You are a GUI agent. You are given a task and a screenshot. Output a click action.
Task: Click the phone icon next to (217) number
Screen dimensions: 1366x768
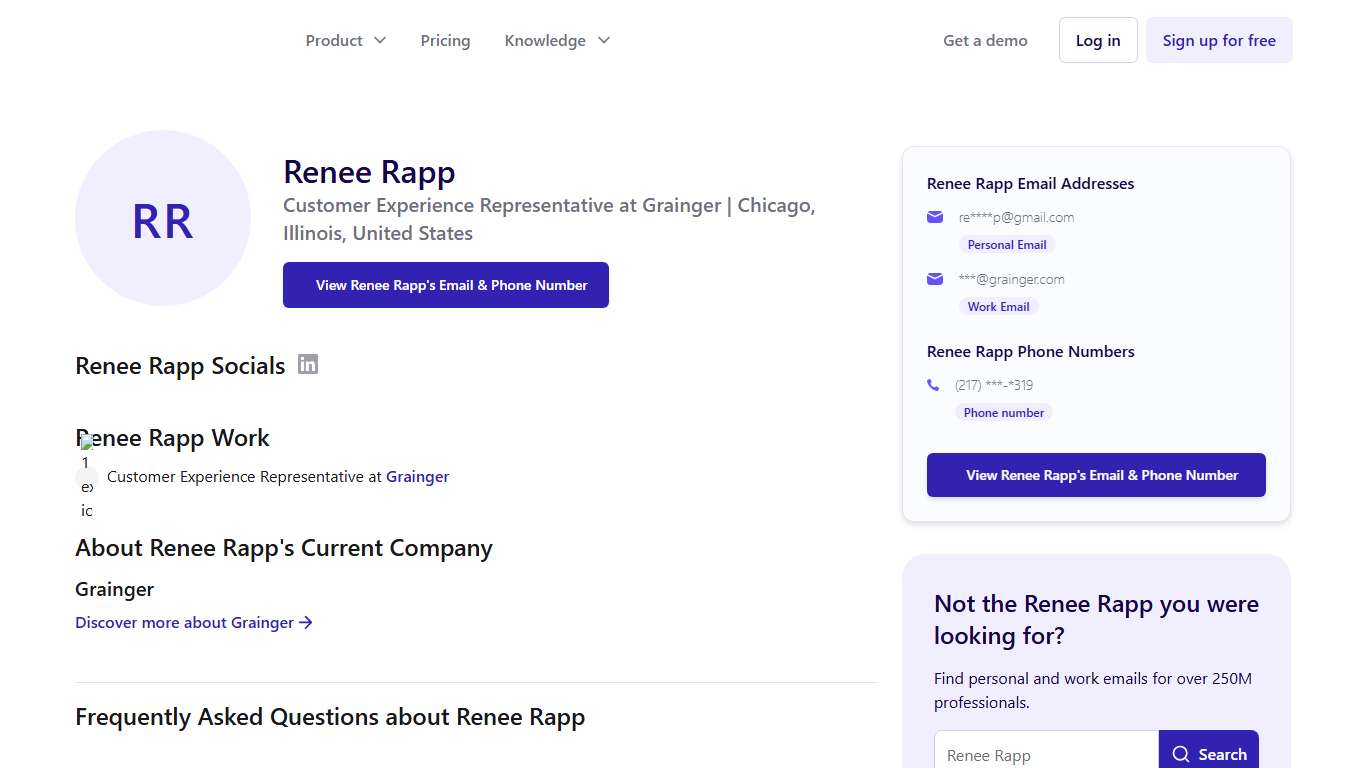pos(933,384)
